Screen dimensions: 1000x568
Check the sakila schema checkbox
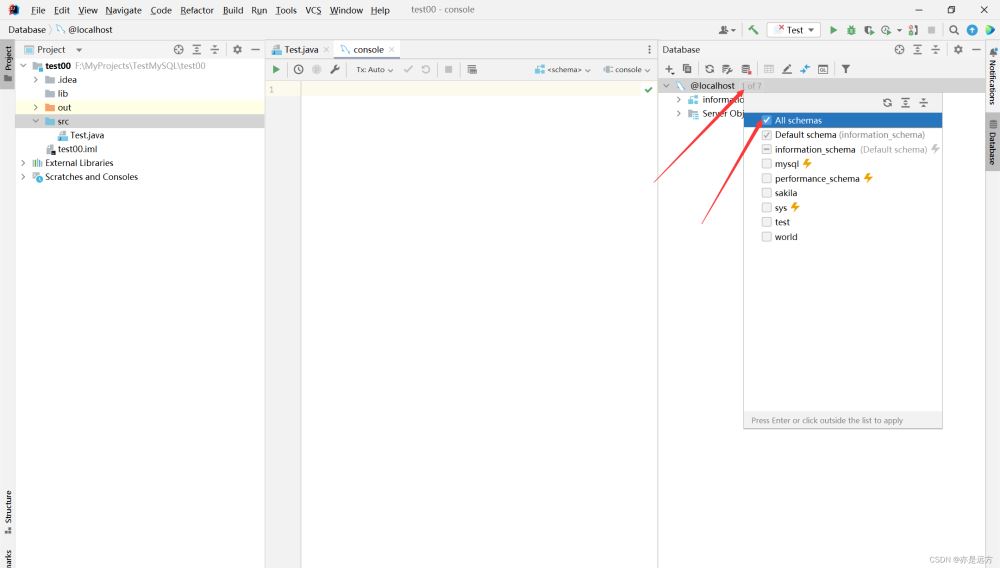pos(767,193)
